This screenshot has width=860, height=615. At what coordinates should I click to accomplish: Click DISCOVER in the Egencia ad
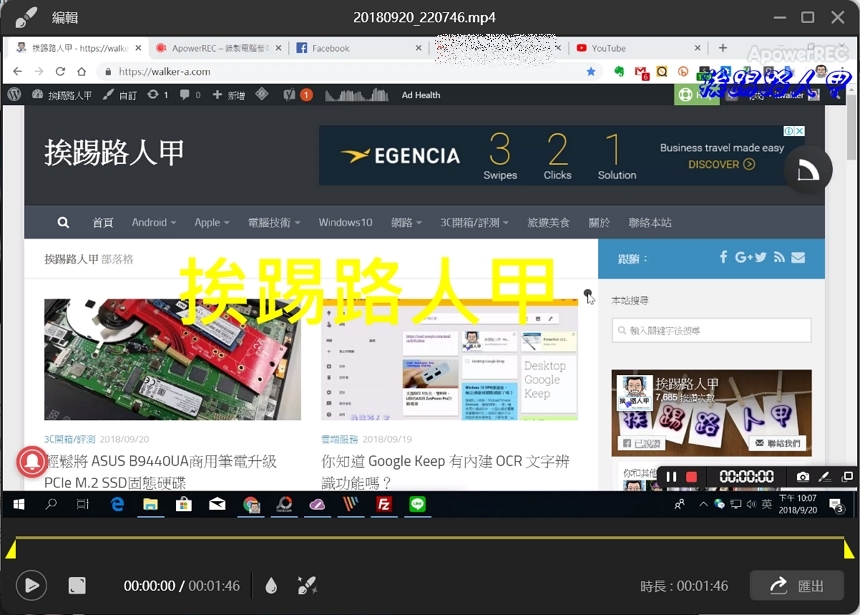point(721,164)
